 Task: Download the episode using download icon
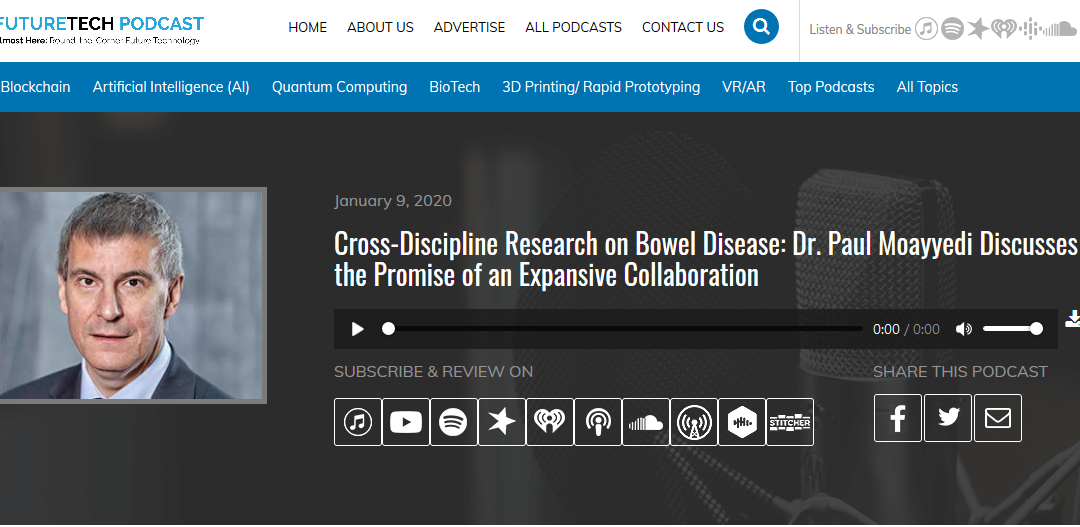pyautogui.click(x=1073, y=319)
